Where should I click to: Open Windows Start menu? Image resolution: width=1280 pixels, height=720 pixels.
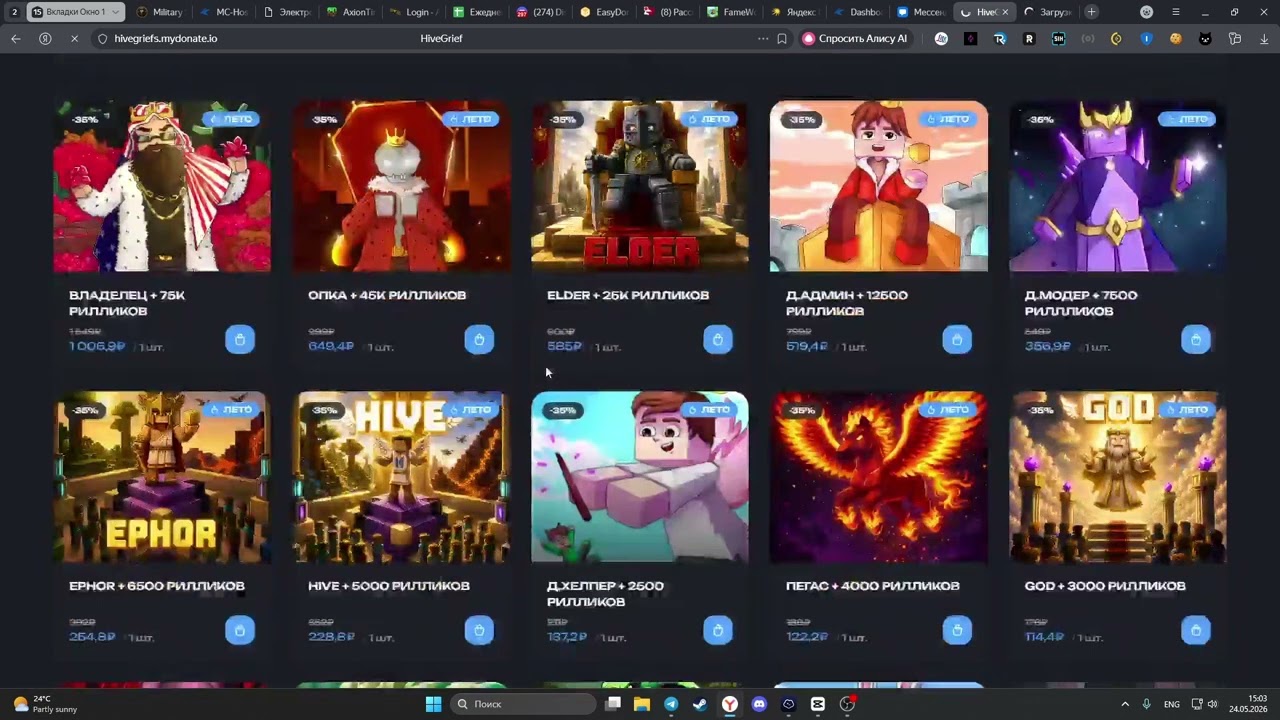click(434, 704)
